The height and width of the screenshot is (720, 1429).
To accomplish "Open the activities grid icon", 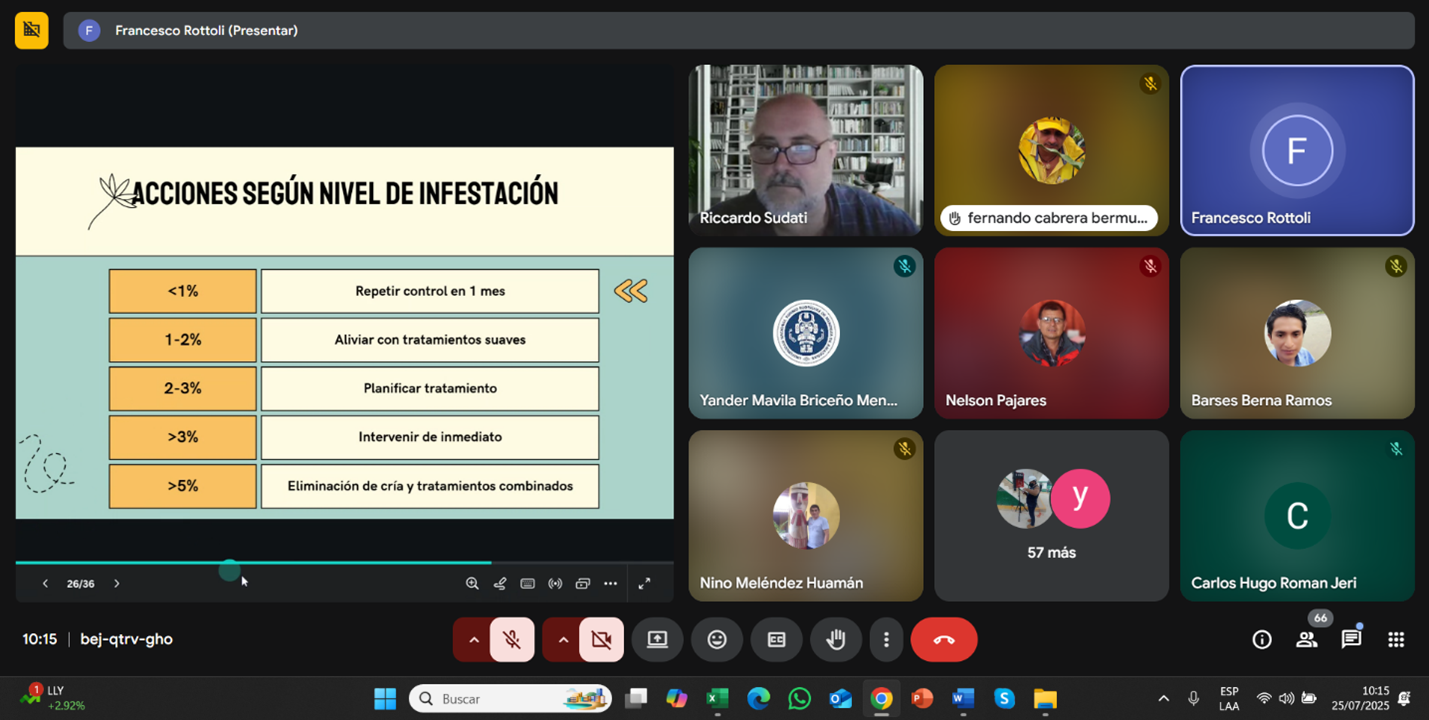I will click(1396, 640).
